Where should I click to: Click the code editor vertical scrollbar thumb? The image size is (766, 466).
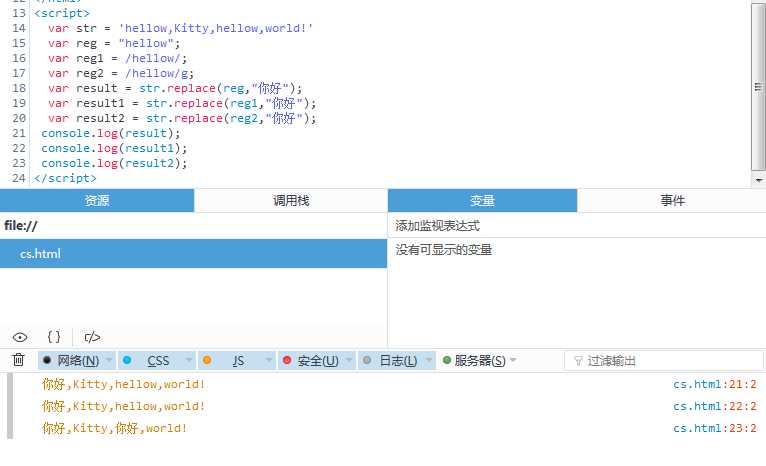[x=758, y=87]
